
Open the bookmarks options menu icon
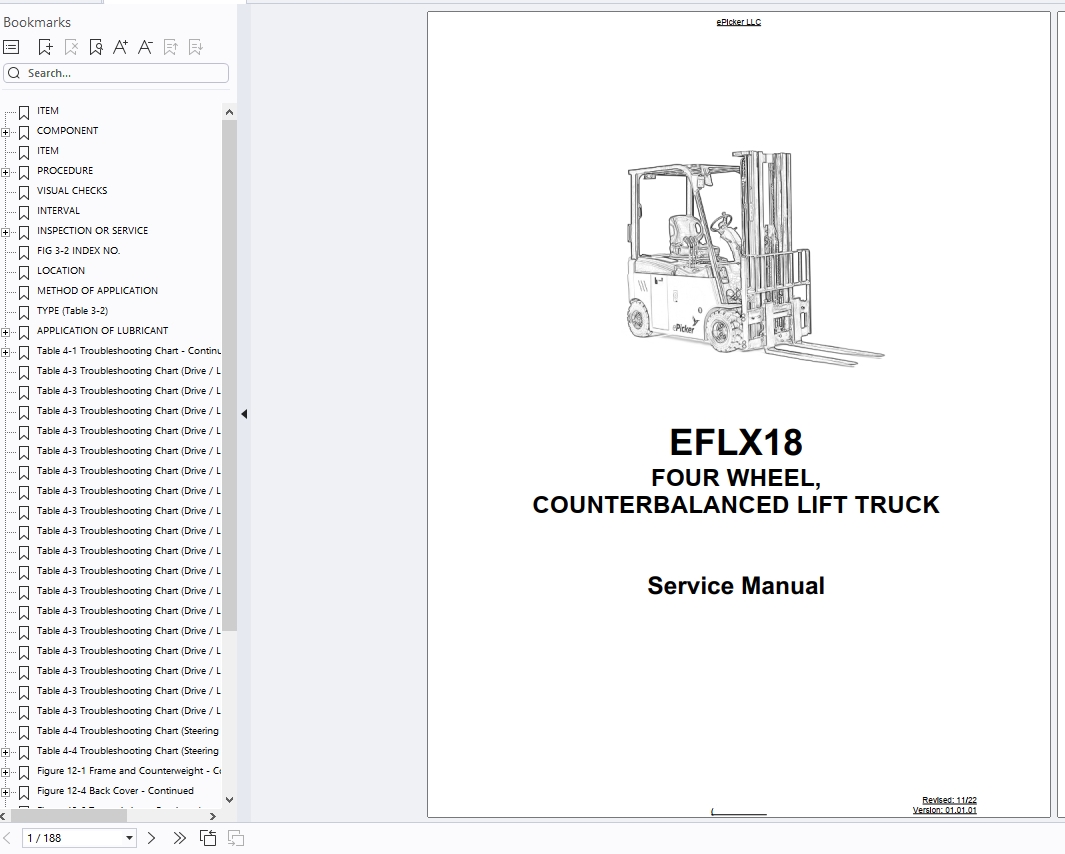click(x=11, y=47)
